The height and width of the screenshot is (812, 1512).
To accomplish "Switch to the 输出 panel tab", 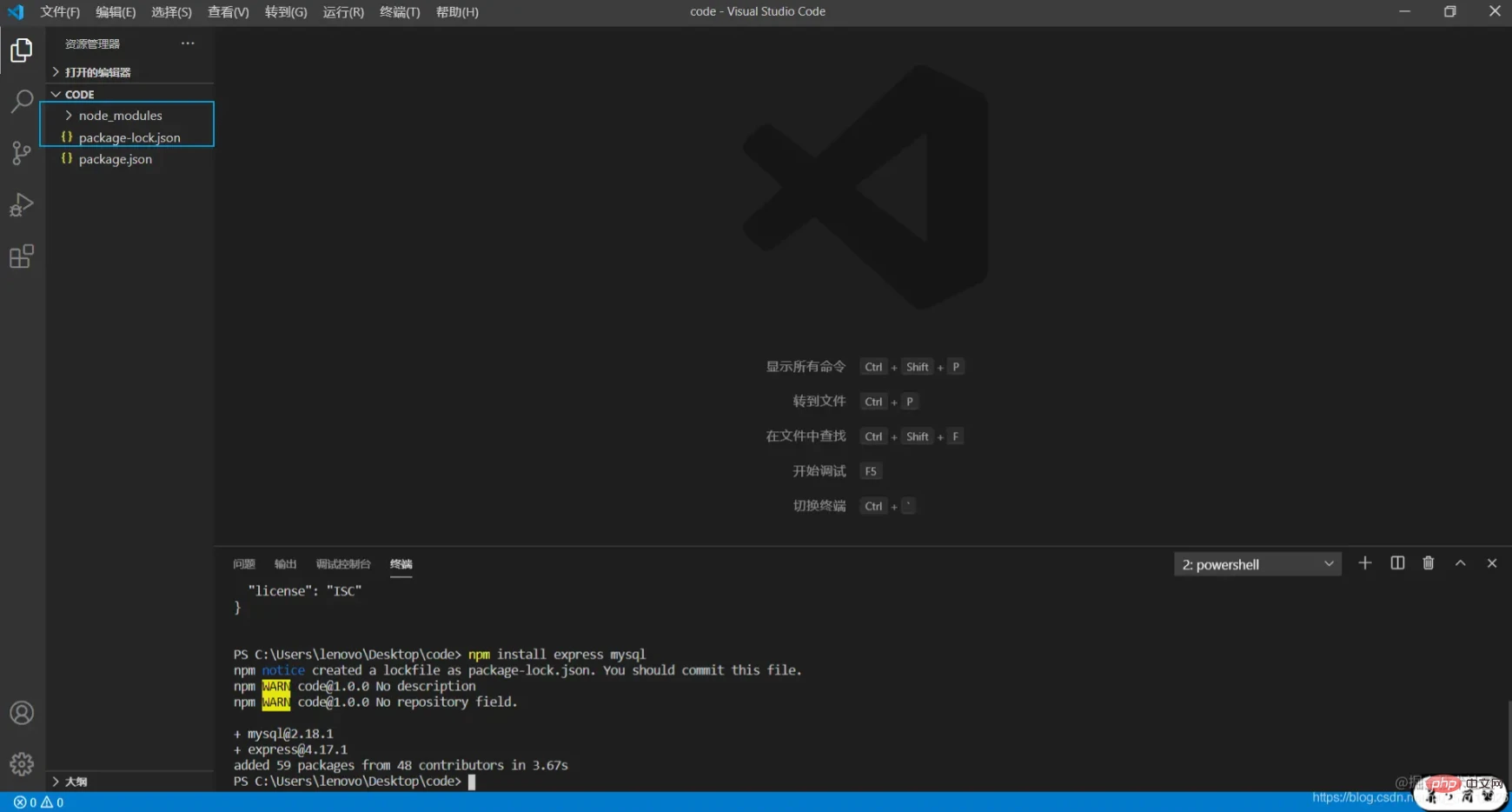I will point(285,564).
